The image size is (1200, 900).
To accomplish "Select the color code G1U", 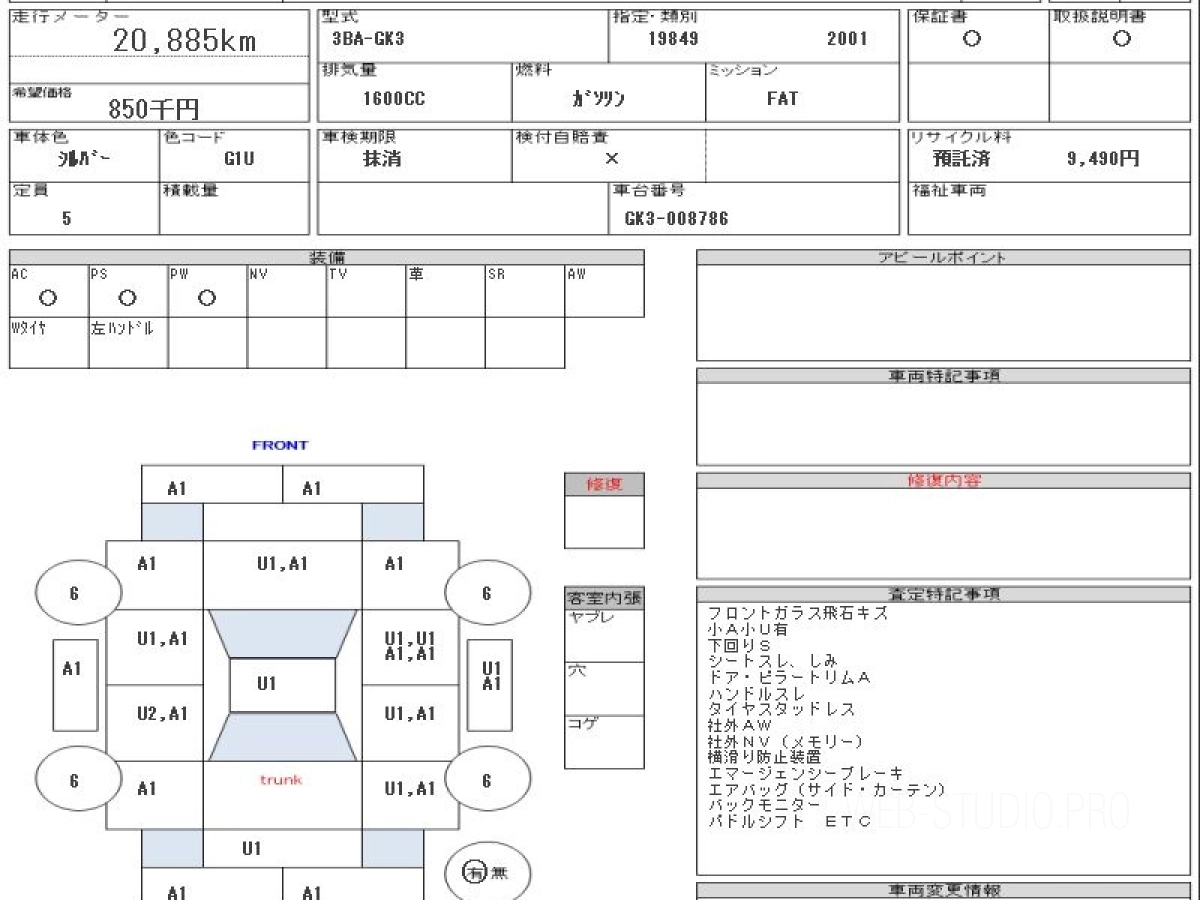I will [x=239, y=158].
